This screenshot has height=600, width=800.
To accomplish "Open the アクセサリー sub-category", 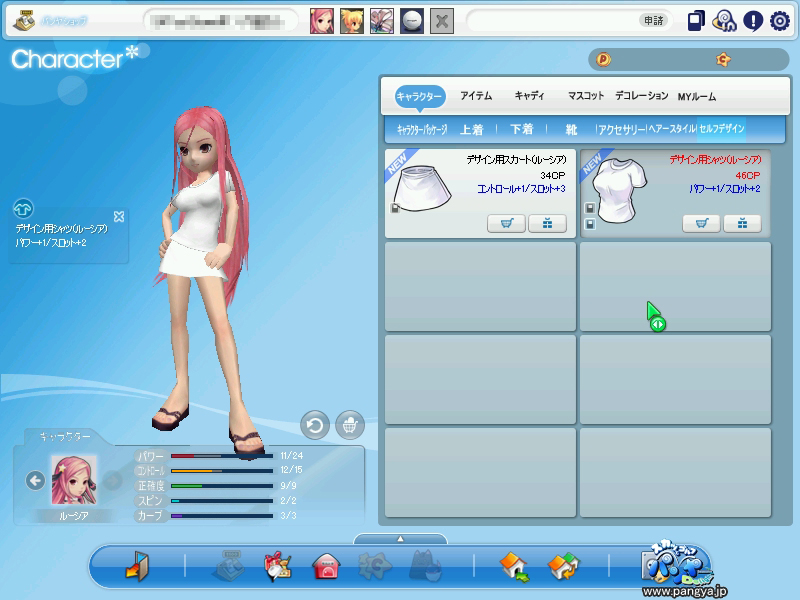I will pyautogui.click(x=621, y=130).
